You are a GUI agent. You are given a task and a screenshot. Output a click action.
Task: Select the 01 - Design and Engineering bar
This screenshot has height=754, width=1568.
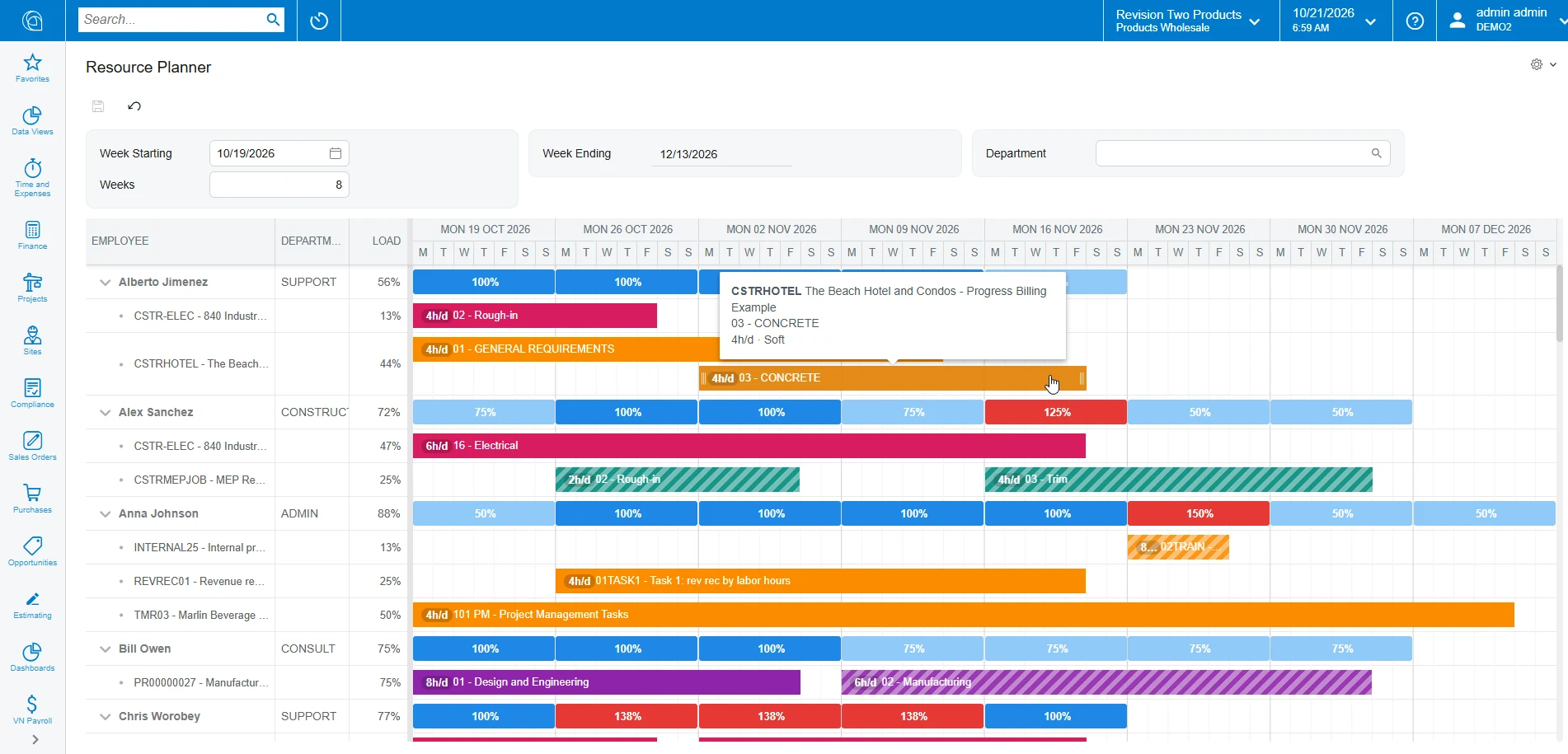(x=606, y=682)
